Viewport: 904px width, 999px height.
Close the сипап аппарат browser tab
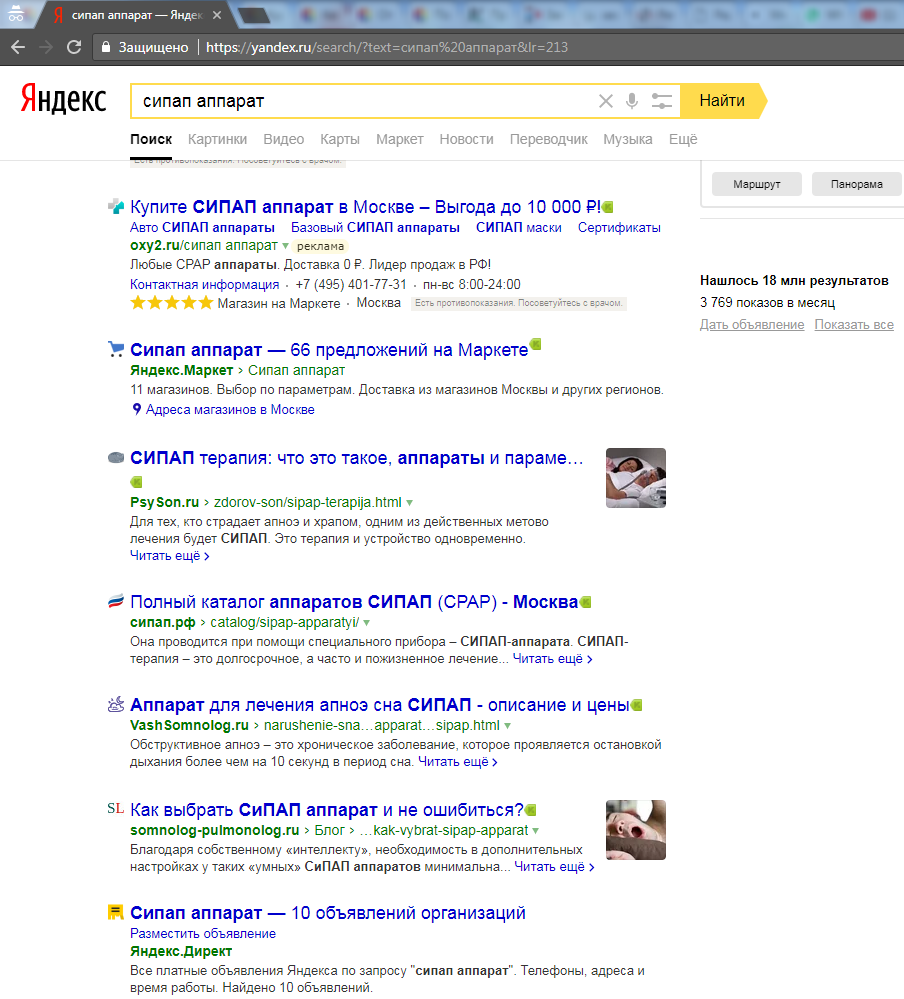pos(217,15)
